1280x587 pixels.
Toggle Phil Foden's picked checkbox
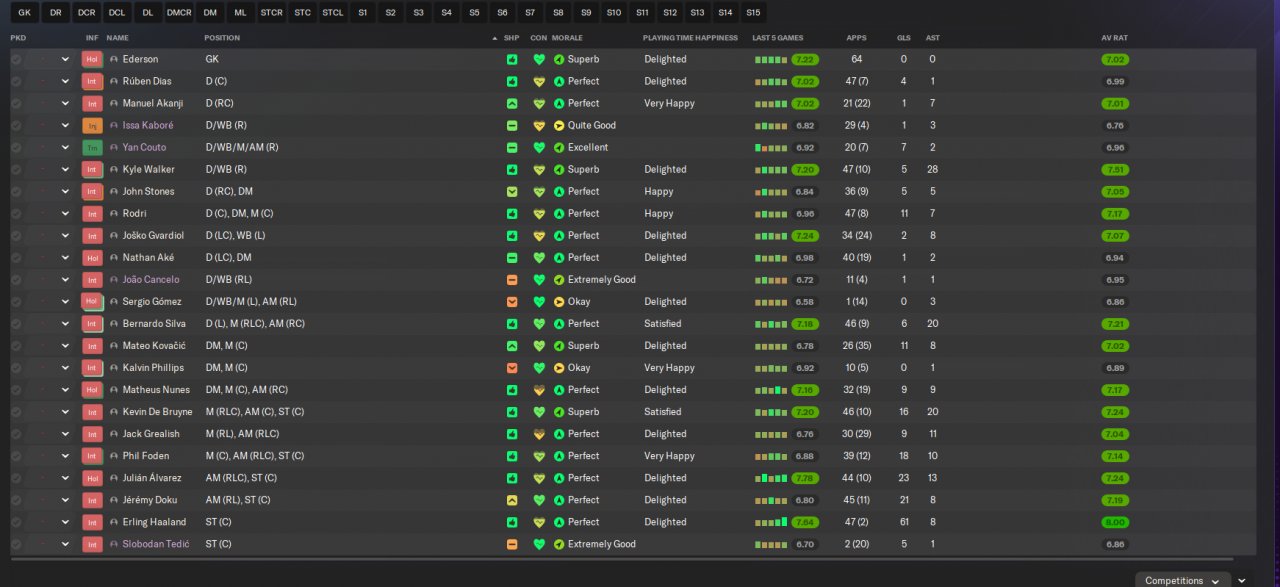(16, 456)
